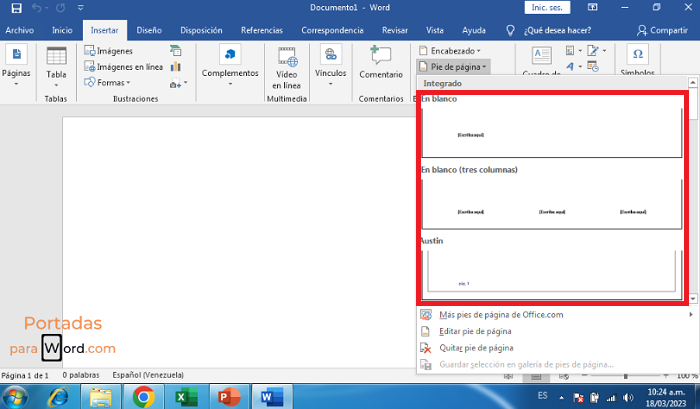Open the Revisar tab
The width and height of the screenshot is (700, 409).
tap(395, 30)
